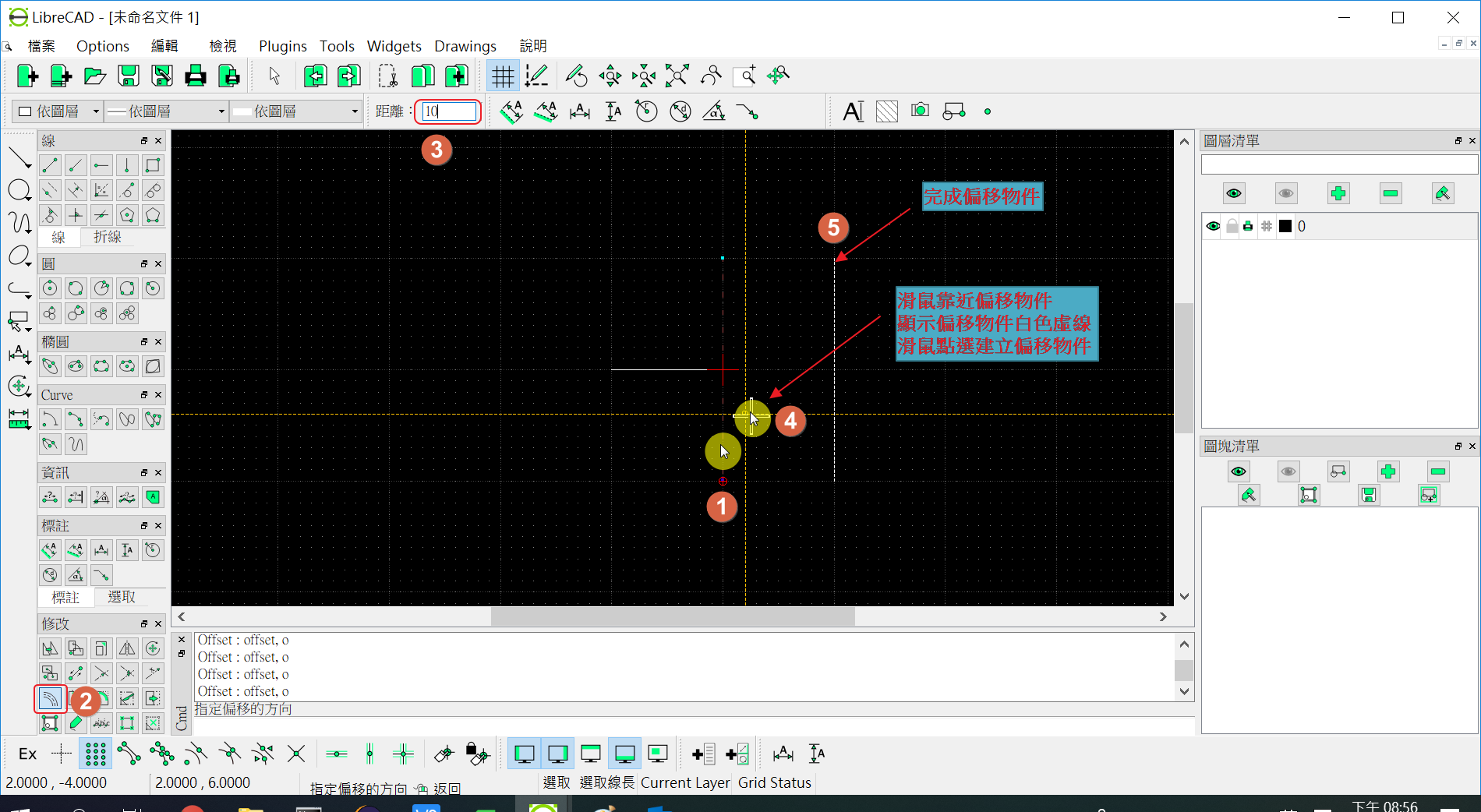Toggle draft mode icon
The width and height of the screenshot is (1481, 812).
(536, 76)
